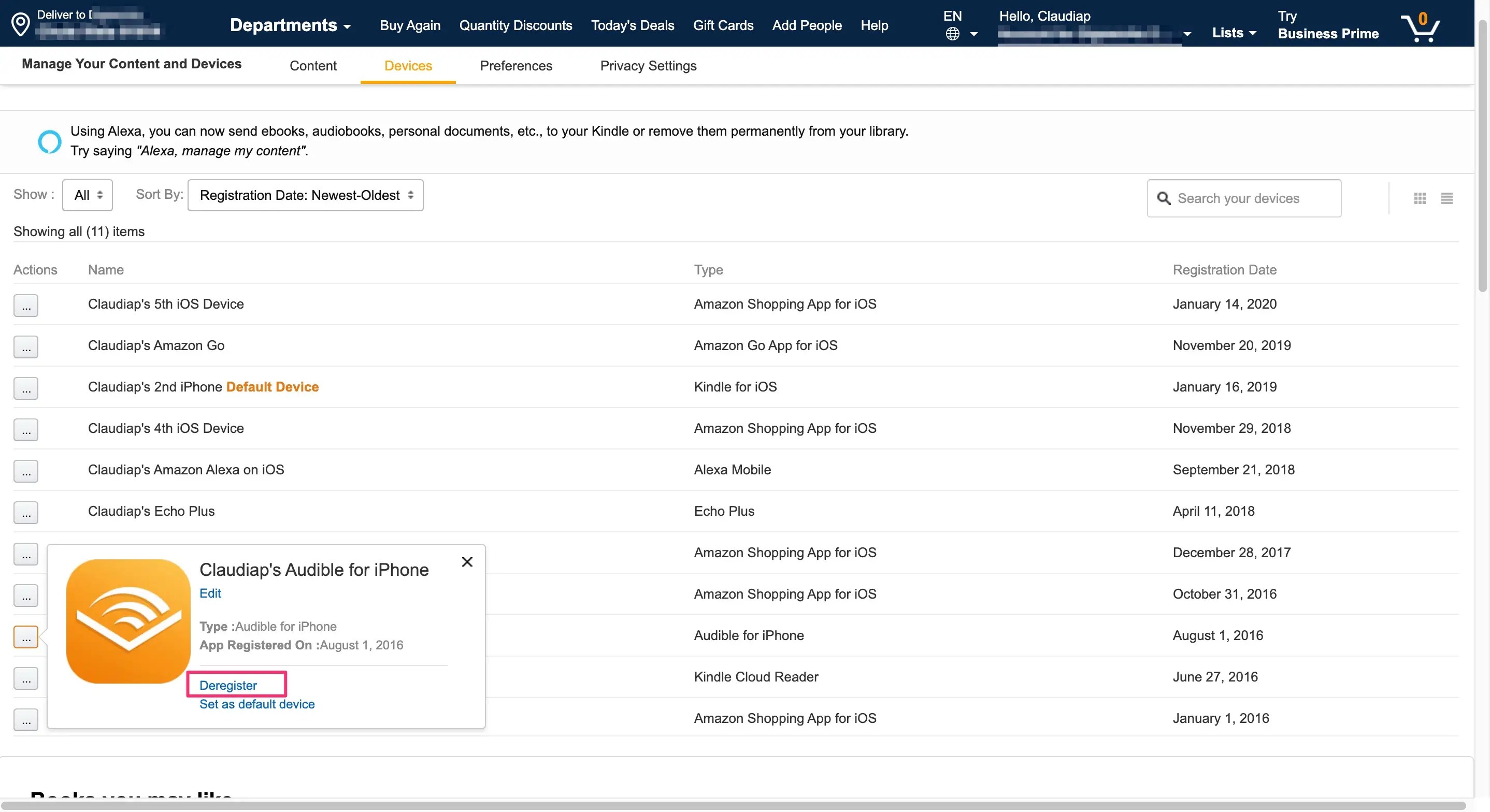Image resolution: width=1490 pixels, height=812 pixels.
Task: Open actions menu for Claudiap's Amazon Go
Action: [26, 347]
